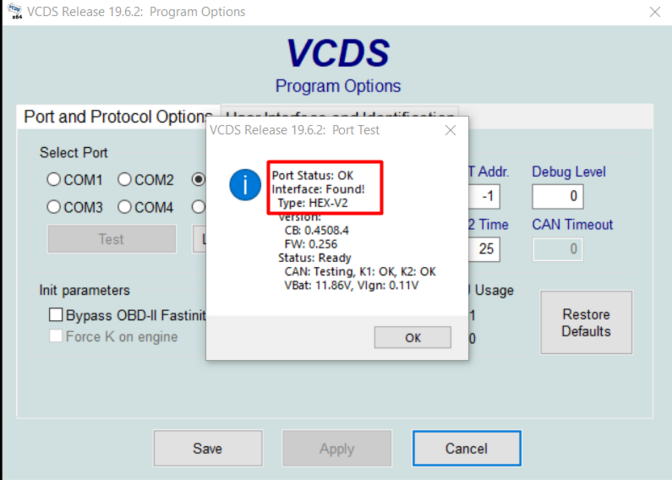This screenshot has height=480, width=672.
Task: Click the 'Port Status: OK' text
Action: click(x=312, y=175)
